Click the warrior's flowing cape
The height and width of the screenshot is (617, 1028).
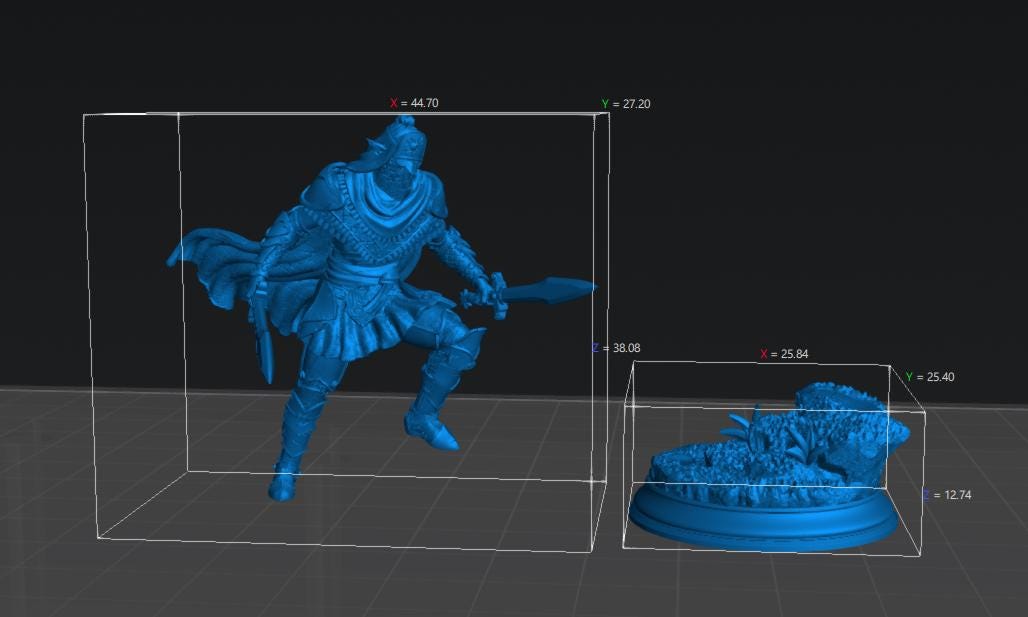210,259
